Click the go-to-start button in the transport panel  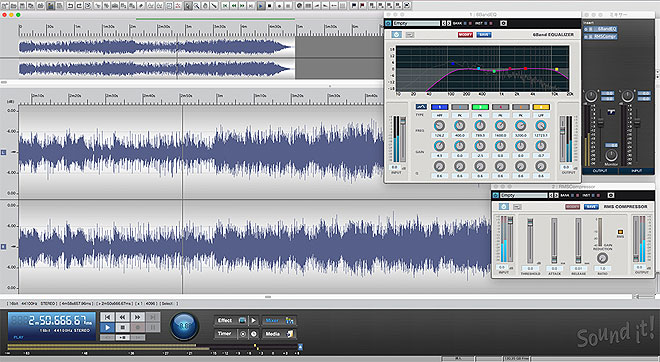coord(107,317)
